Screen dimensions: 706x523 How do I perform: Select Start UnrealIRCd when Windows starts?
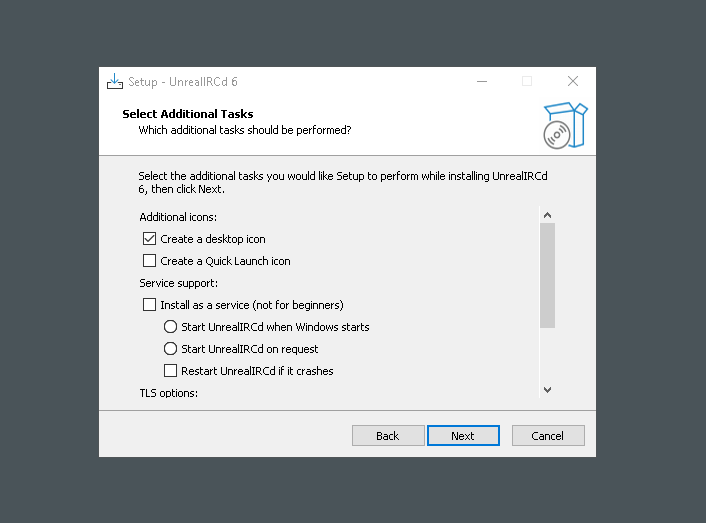(x=170, y=327)
